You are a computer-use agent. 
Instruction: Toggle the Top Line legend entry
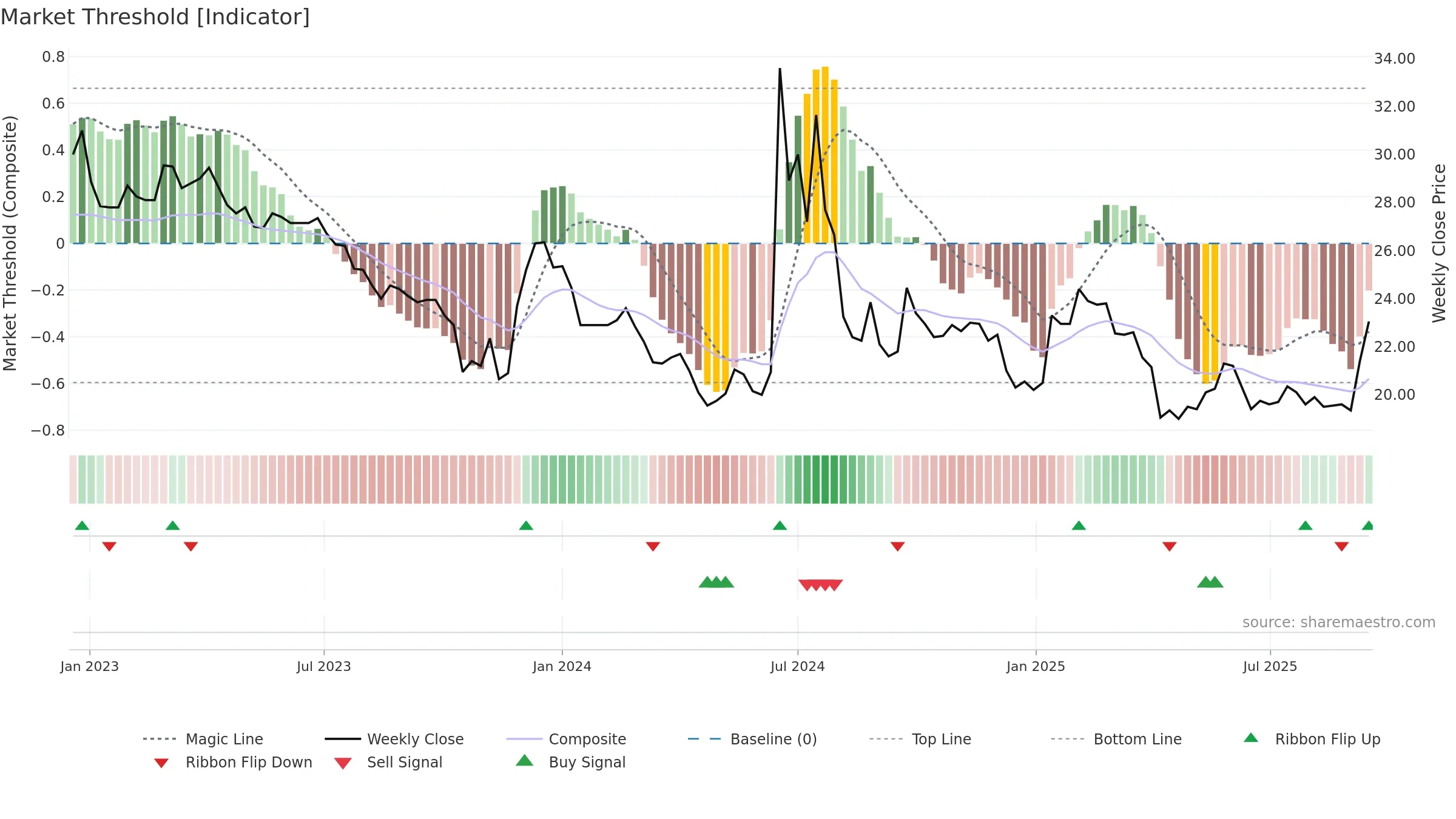pos(920,739)
